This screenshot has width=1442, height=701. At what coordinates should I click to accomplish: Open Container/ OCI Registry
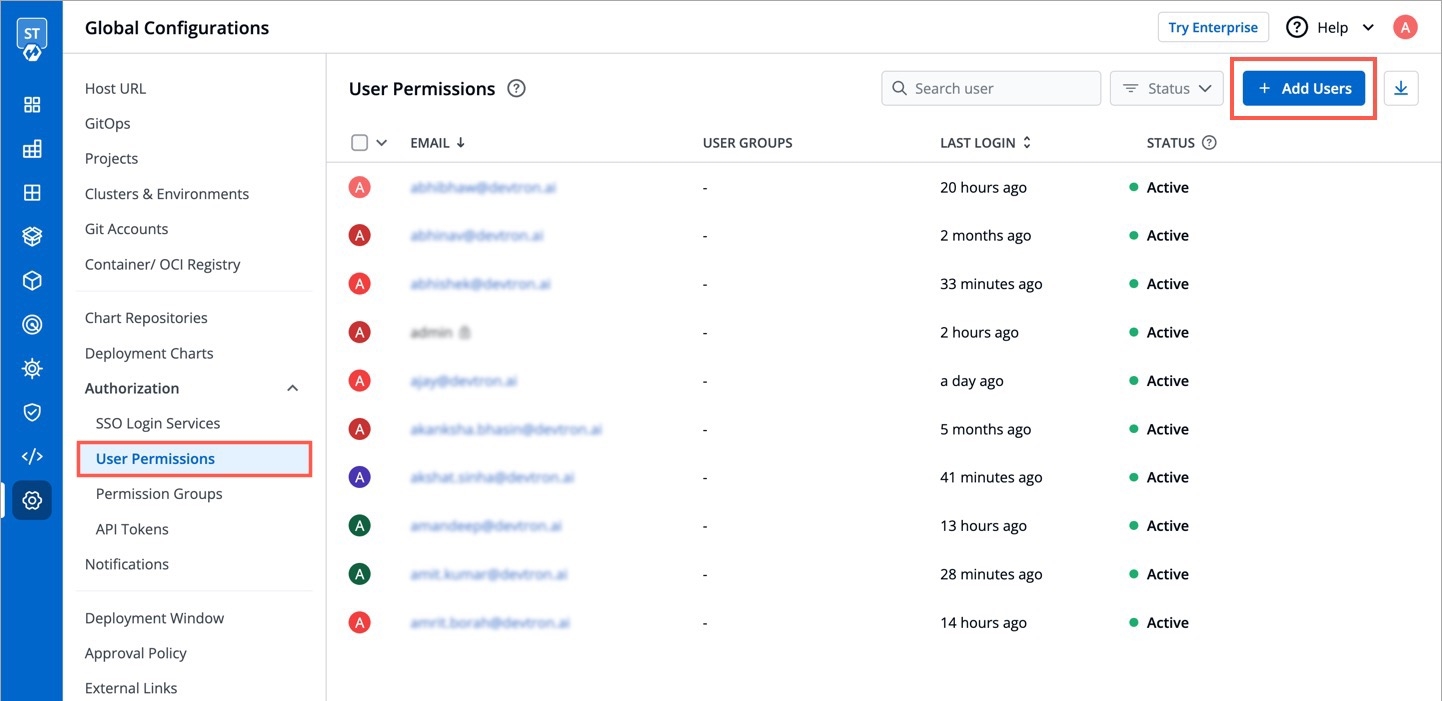click(163, 264)
